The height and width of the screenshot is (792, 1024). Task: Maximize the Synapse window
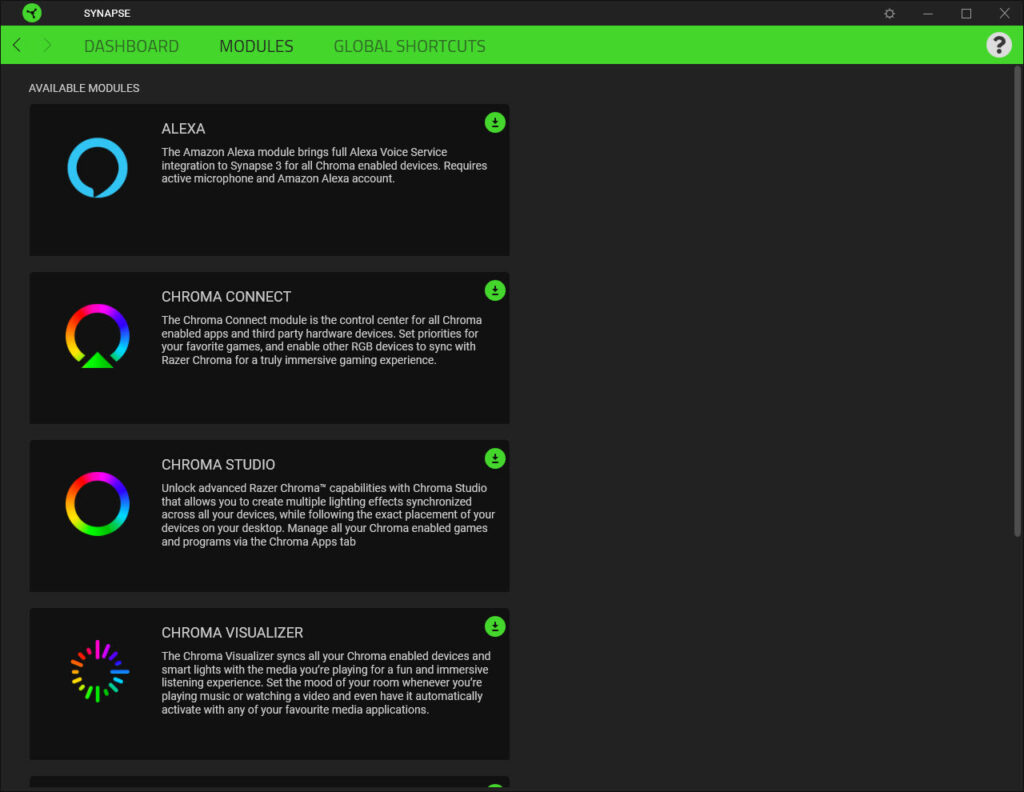[966, 13]
